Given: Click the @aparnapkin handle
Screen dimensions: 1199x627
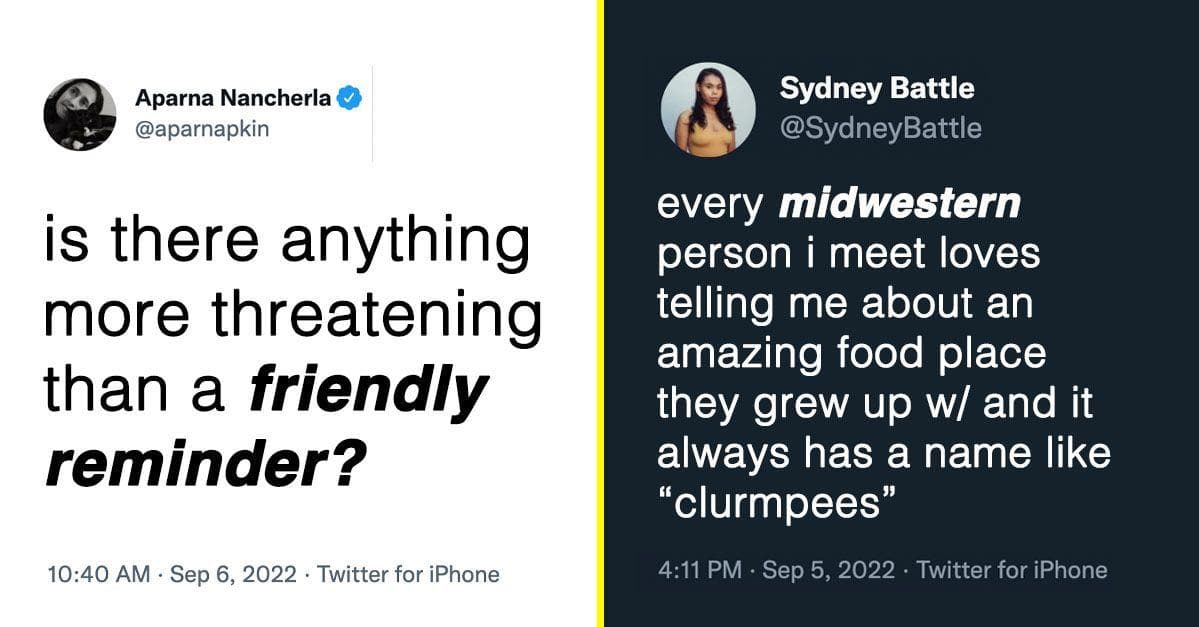Looking at the screenshot, I should click(202, 129).
